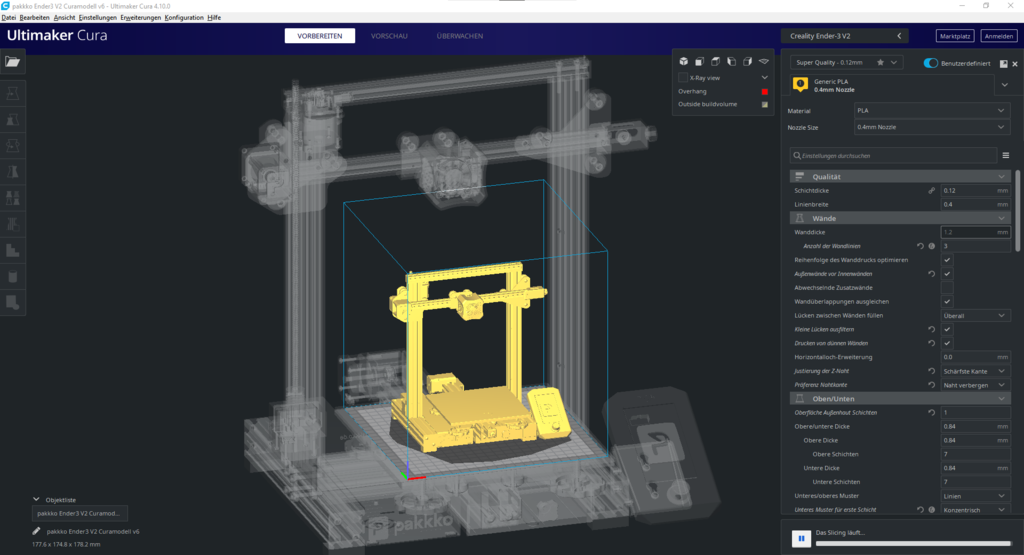Open the Datei menu
Viewport: 1024px width, 555px height.
pos(8,18)
